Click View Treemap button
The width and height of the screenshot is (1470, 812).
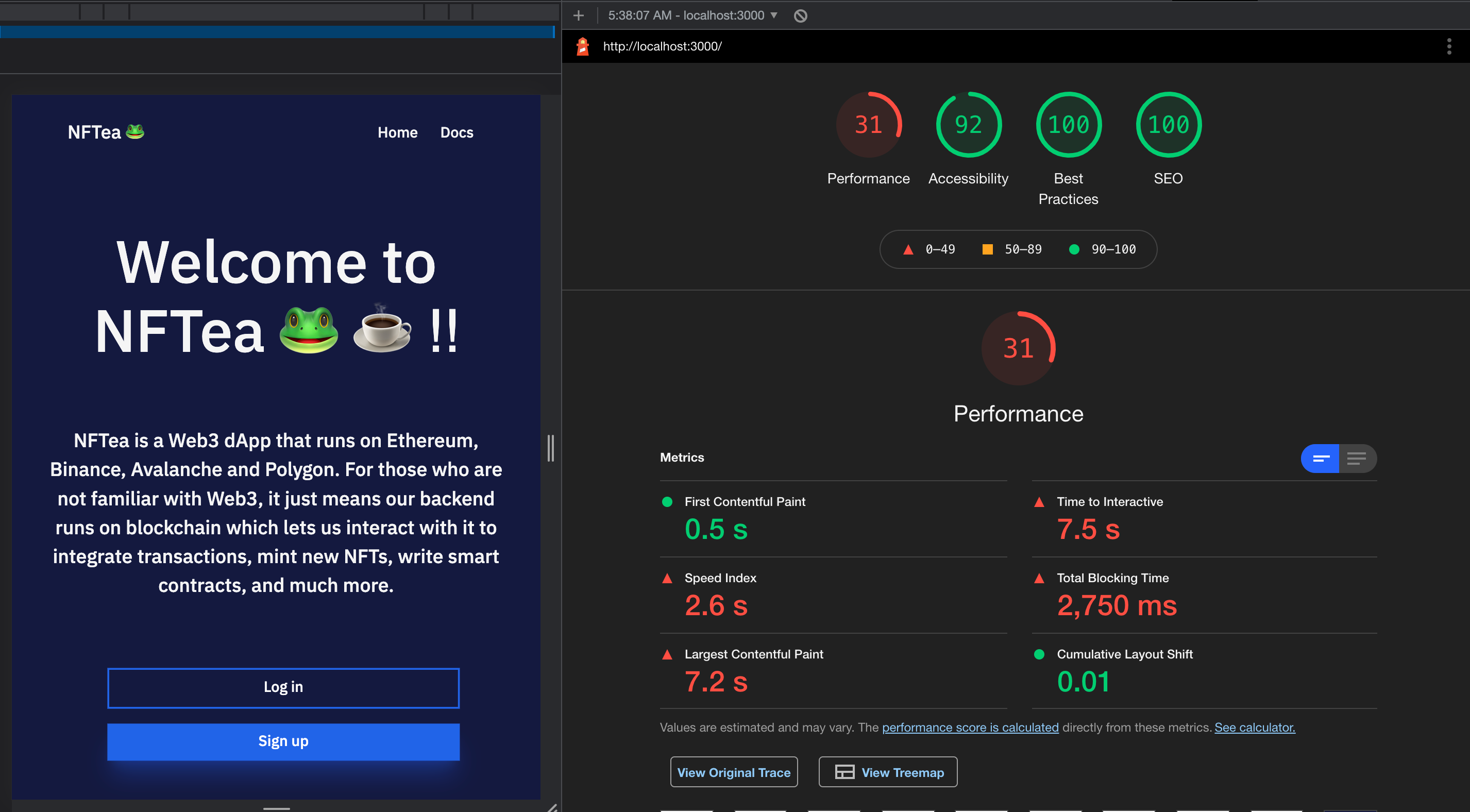tap(888, 772)
